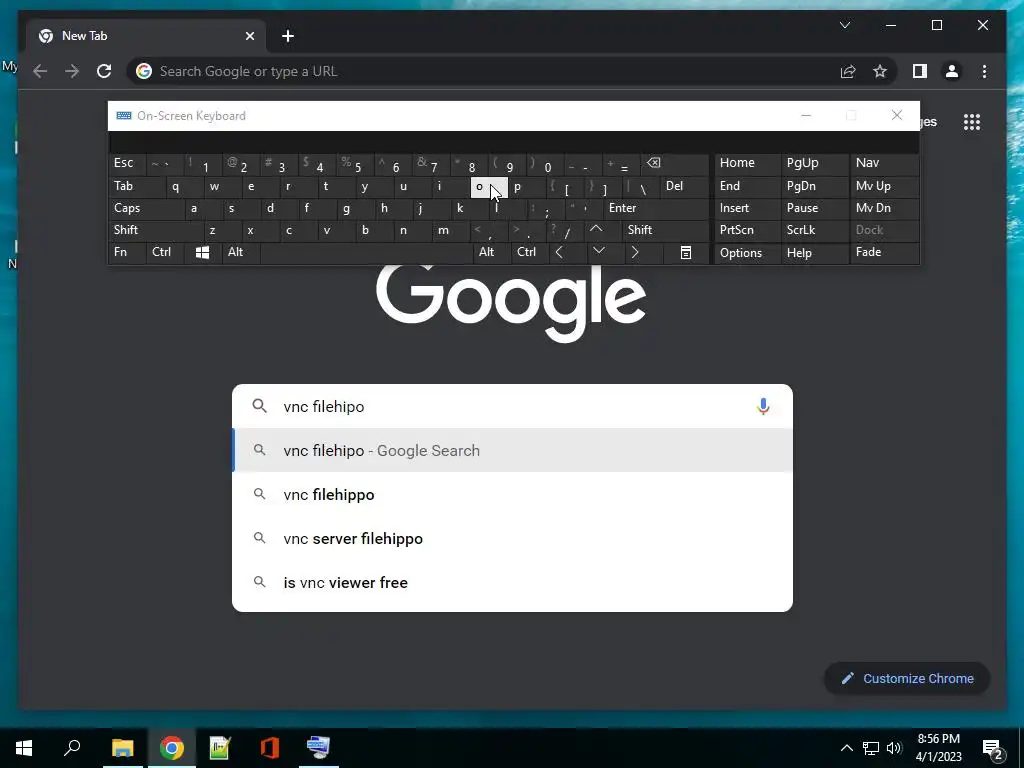
Task: Open a new tab with plus button
Action: [x=288, y=36]
